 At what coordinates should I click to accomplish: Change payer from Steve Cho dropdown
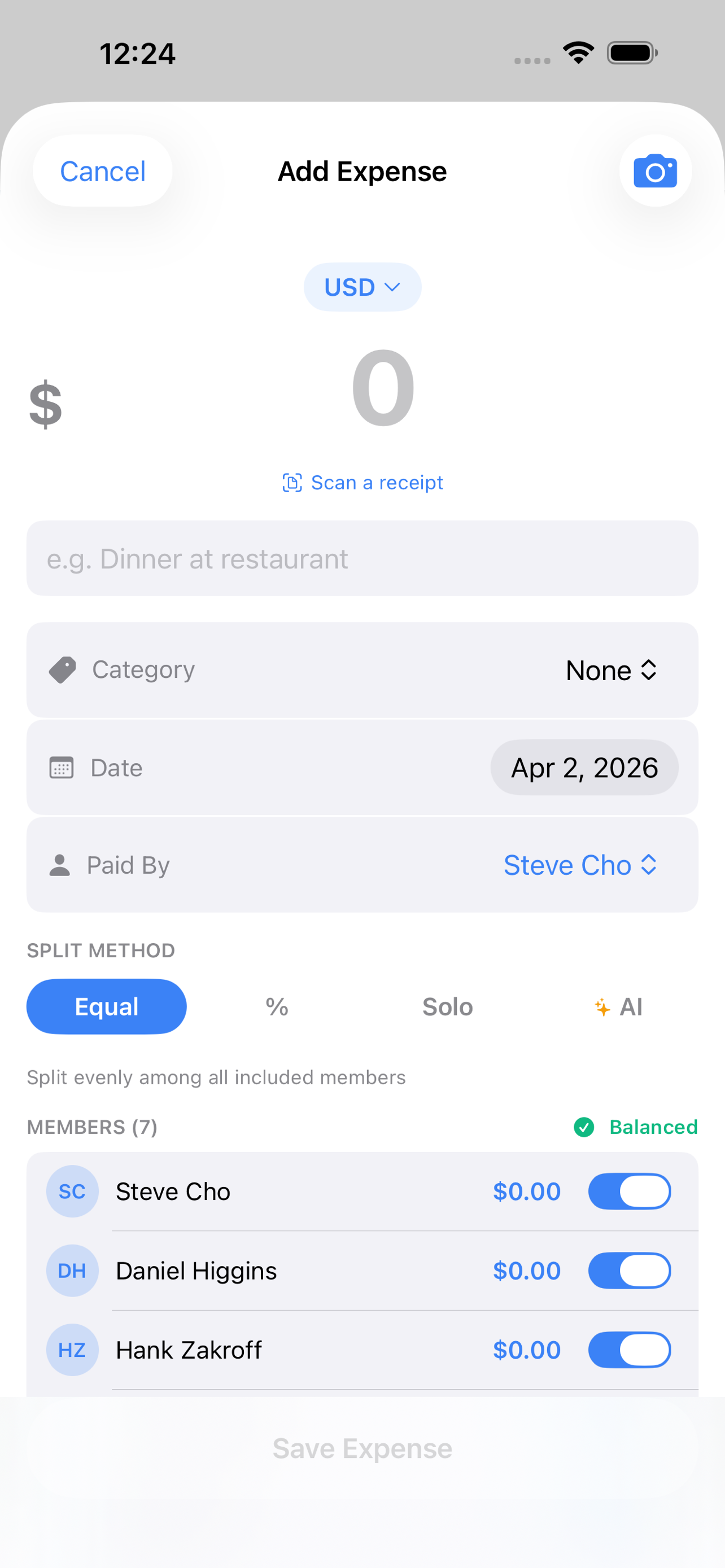(x=579, y=865)
